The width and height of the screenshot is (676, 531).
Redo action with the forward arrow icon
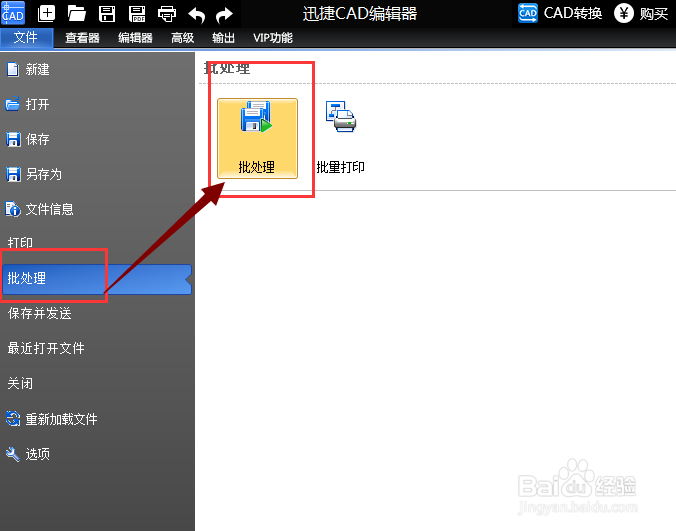pos(224,15)
